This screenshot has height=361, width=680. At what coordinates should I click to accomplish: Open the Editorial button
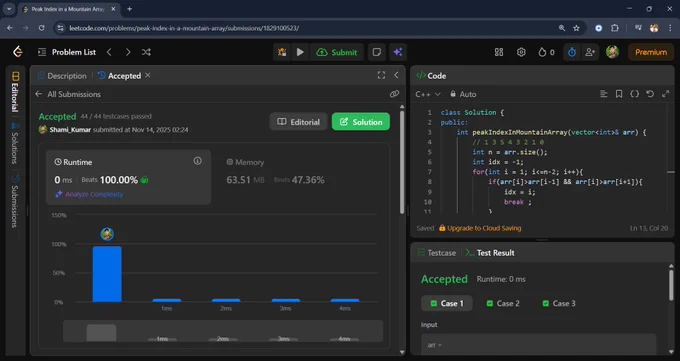[298, 122]
